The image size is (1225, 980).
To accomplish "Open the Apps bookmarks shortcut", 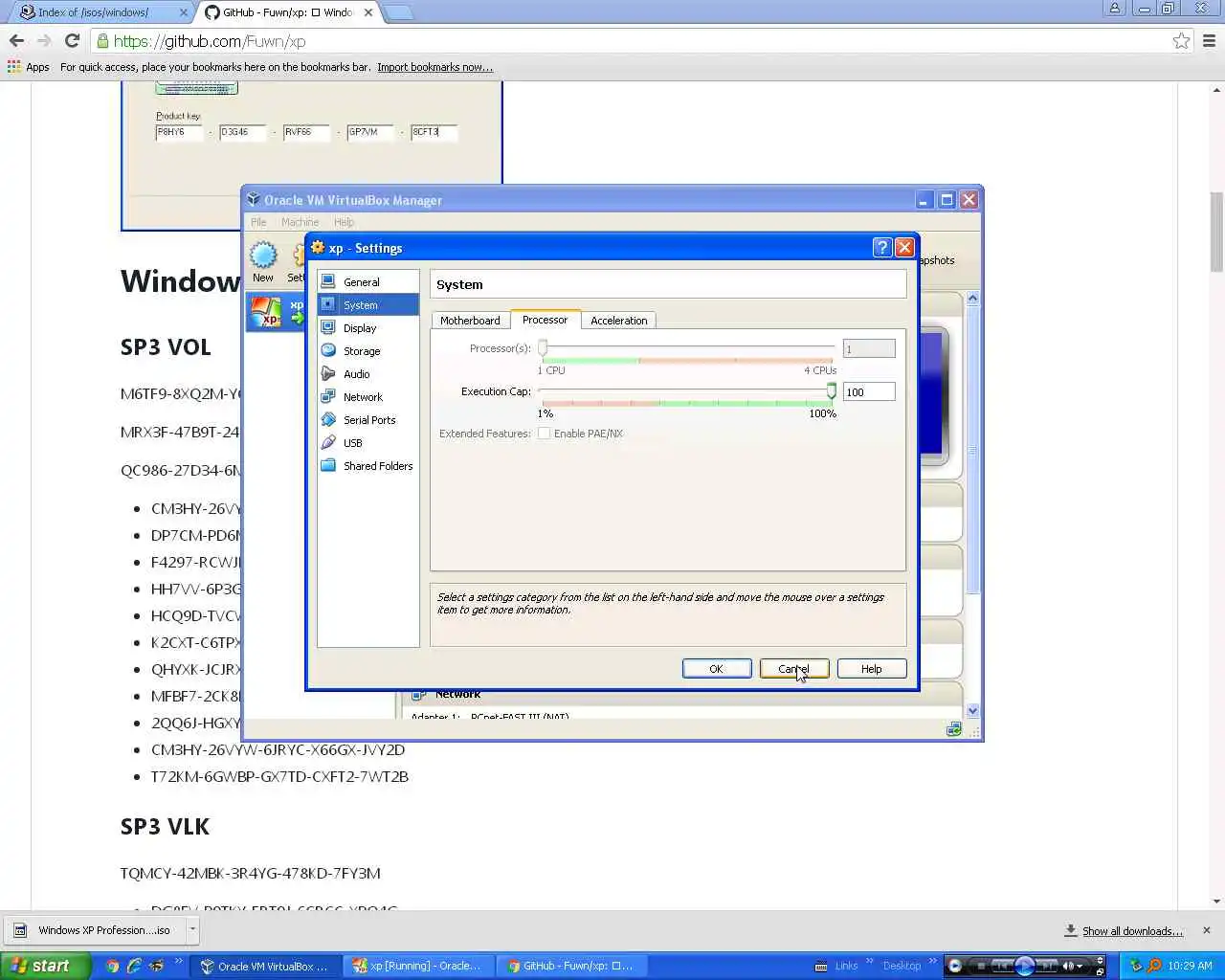I will [29, 67].
